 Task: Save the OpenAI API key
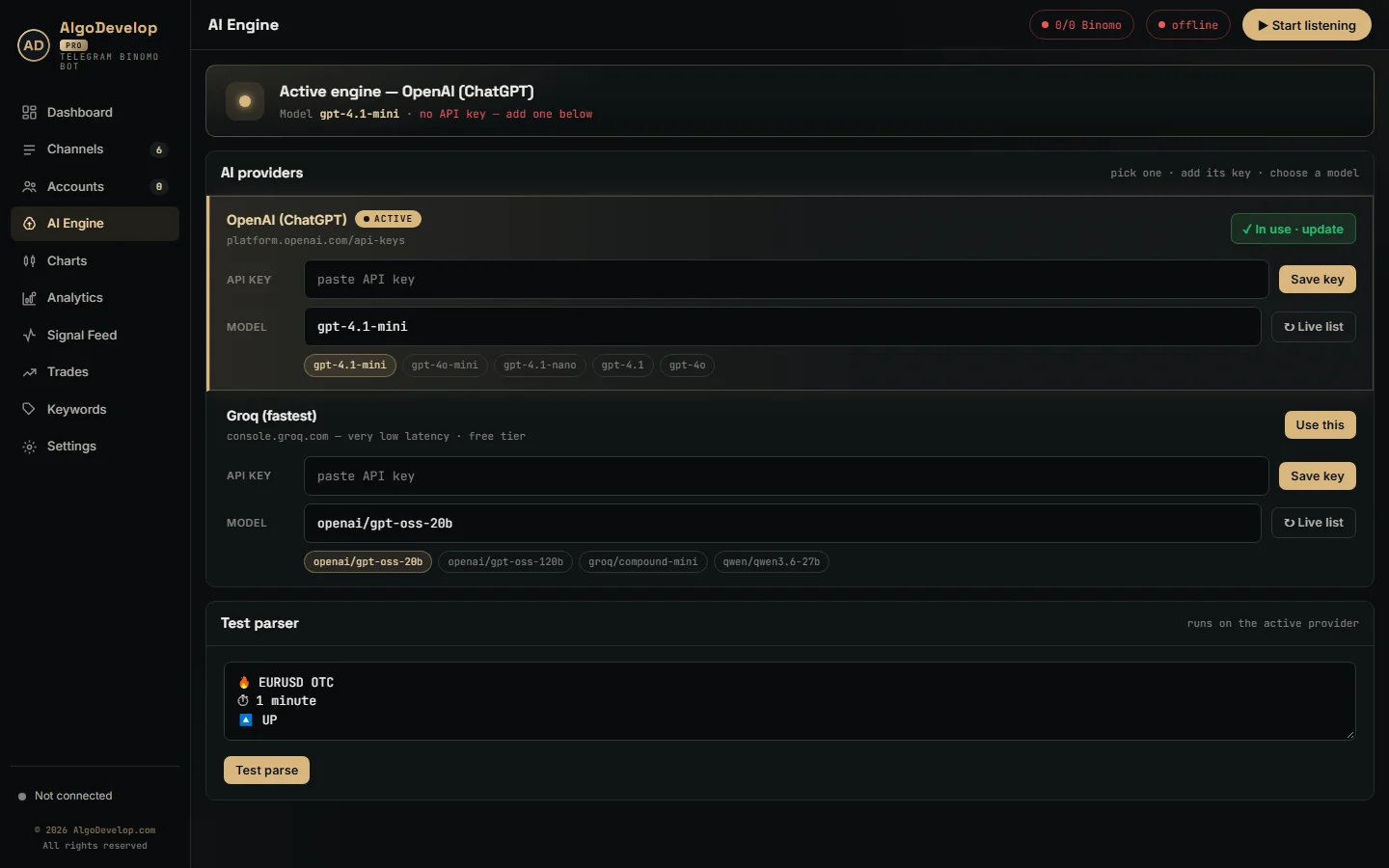[1318, 280]
